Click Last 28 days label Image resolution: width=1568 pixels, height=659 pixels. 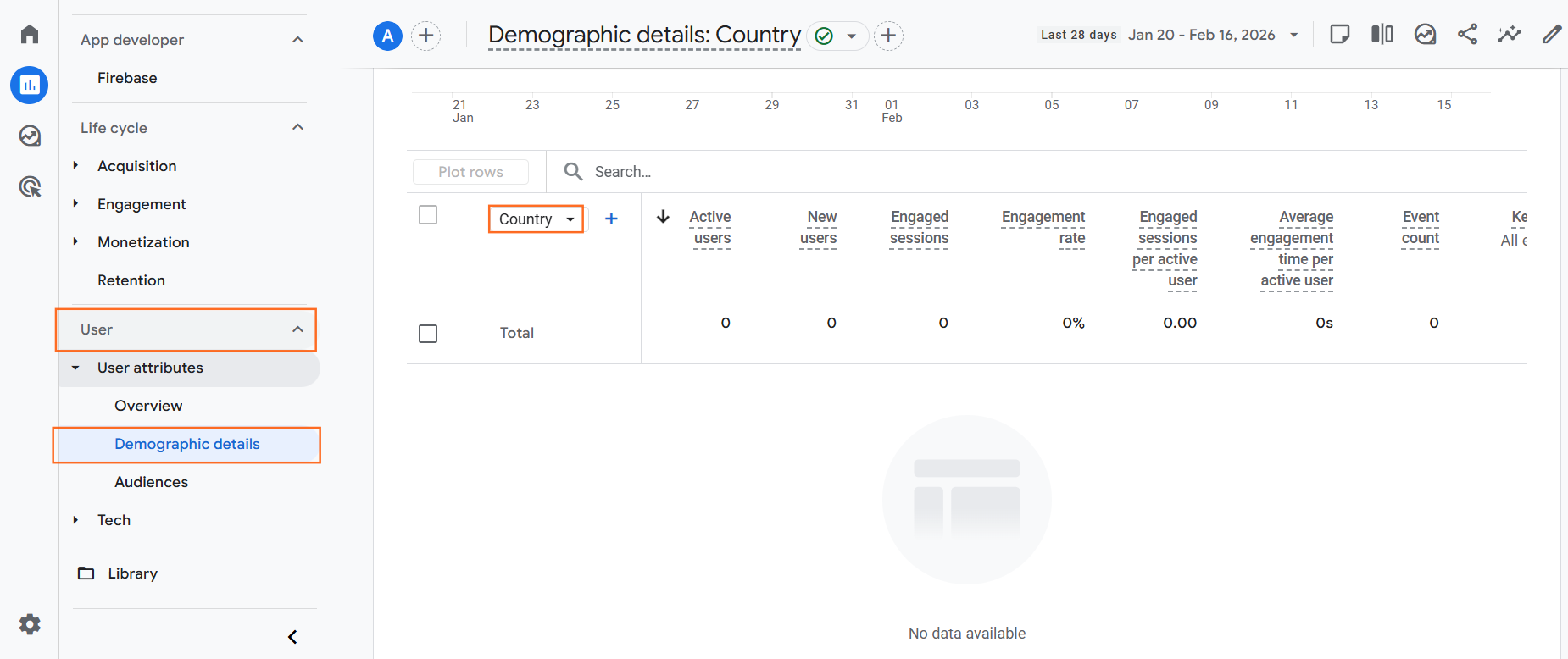tap(1078, 35)
